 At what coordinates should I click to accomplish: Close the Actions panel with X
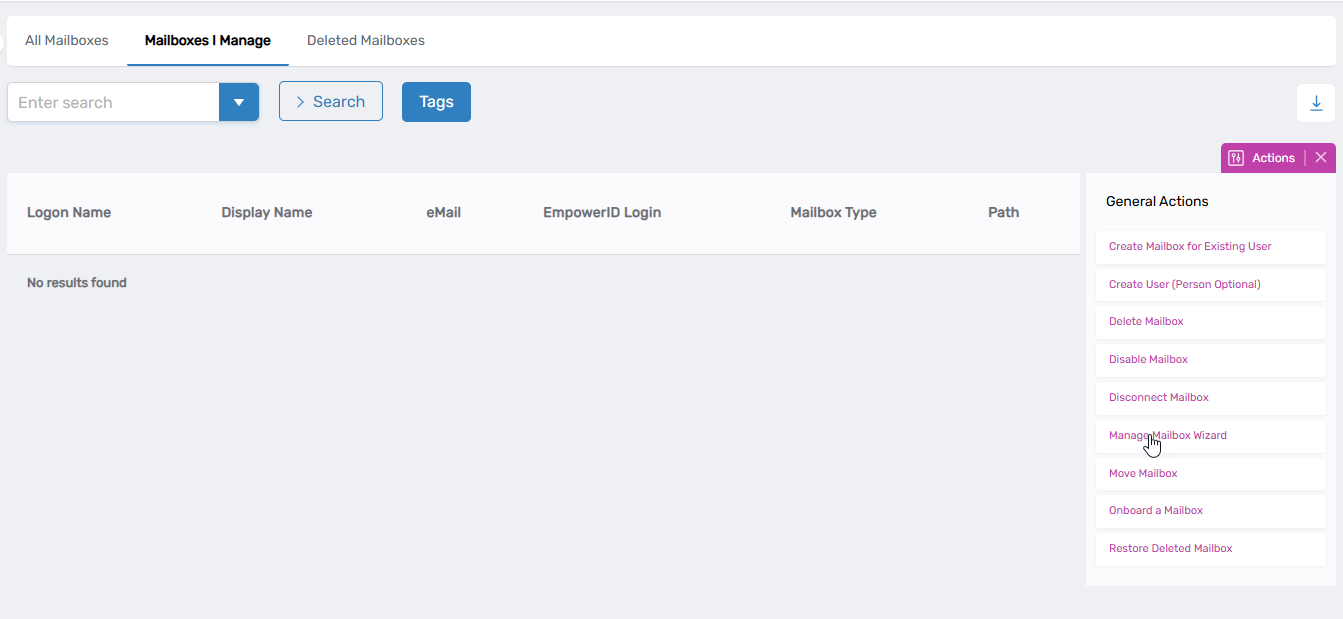click(x=1321, y=158)
